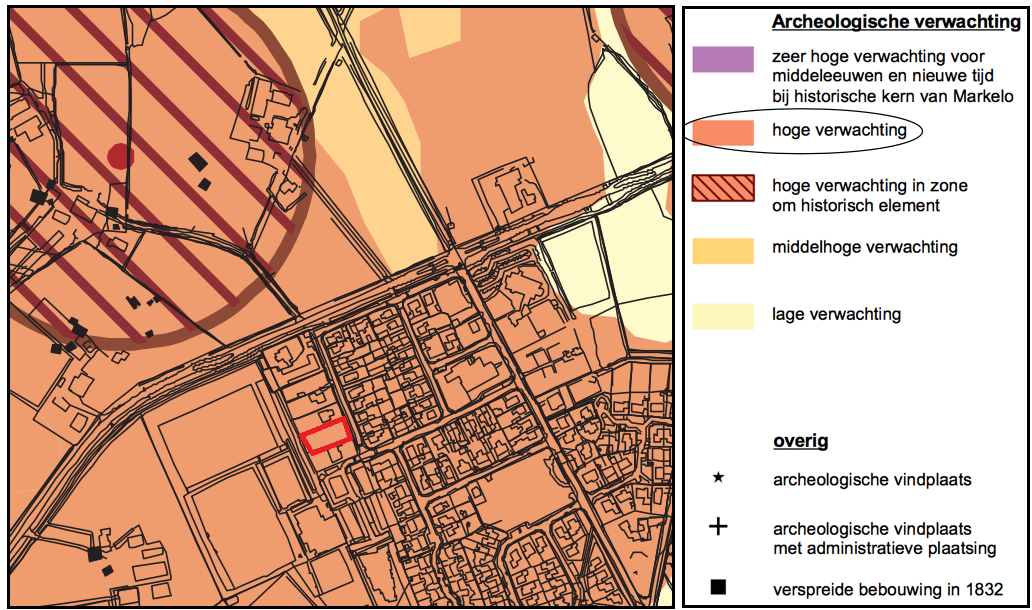Click 'bij historische kern van Markelo' text
Screen dimensions: 1032x610
coord(893,96)
